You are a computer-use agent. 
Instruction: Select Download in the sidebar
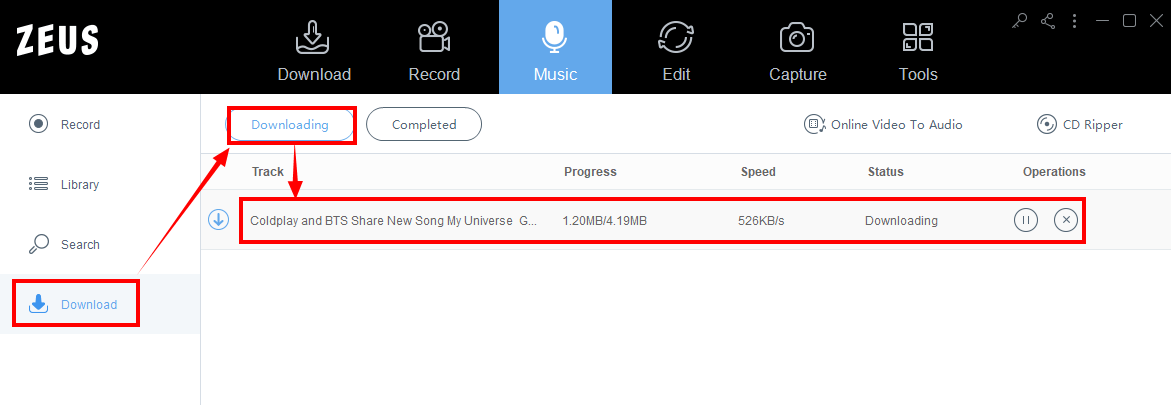point(73,304)
